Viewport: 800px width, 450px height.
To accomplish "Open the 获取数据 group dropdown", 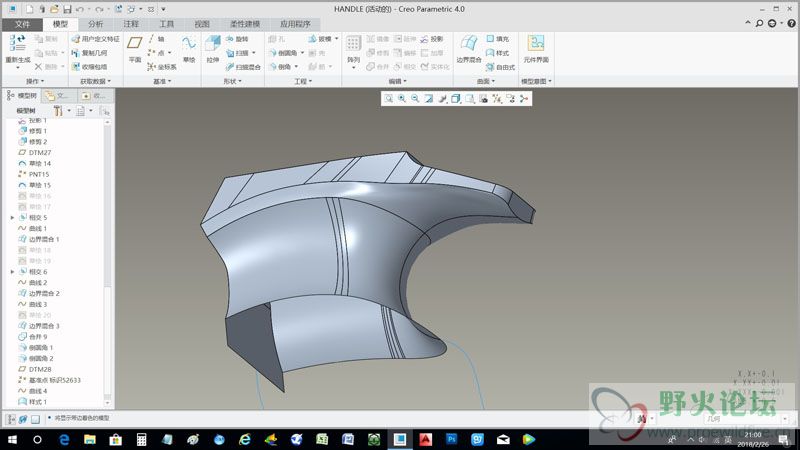I will pos(95,81).
